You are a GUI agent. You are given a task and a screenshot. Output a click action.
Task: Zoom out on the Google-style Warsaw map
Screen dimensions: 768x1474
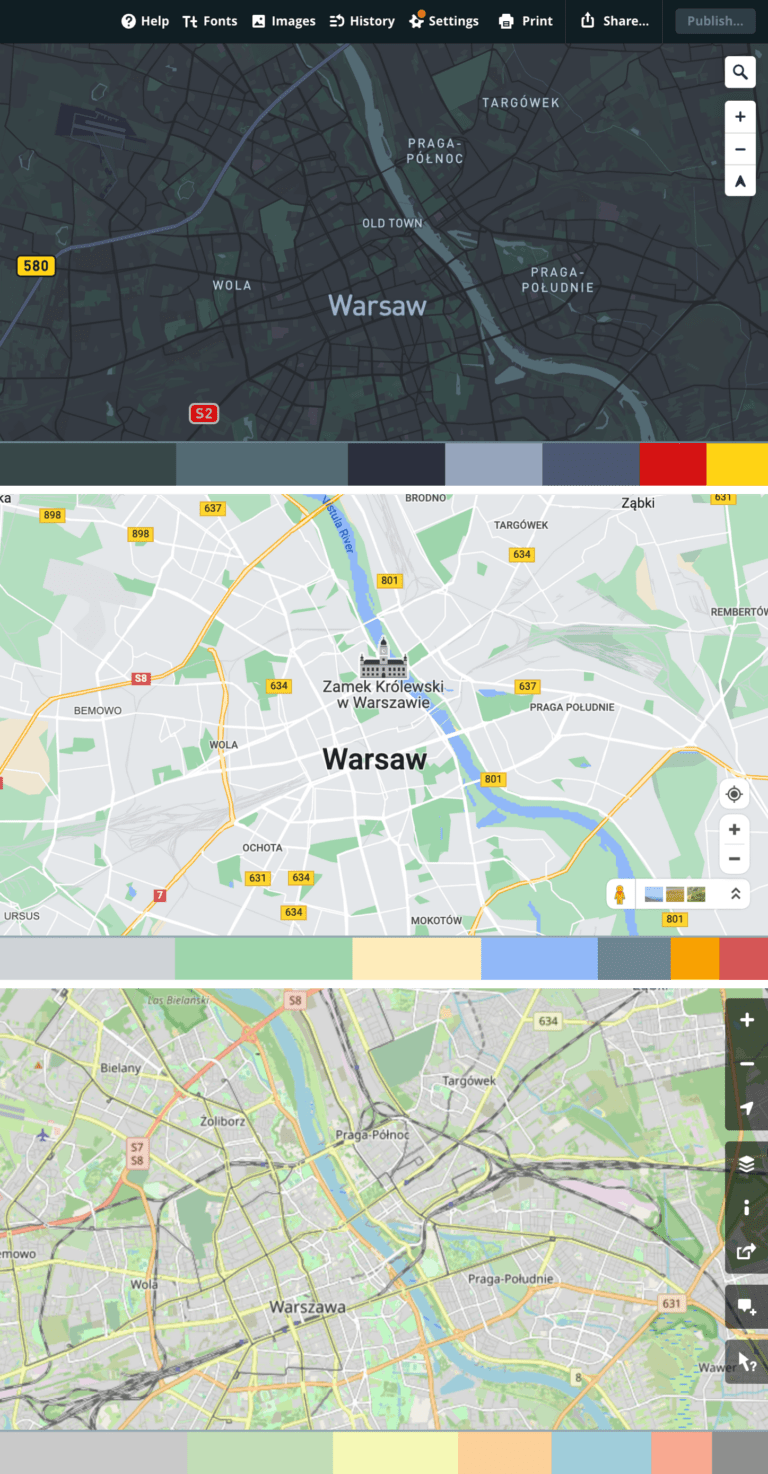734,859
